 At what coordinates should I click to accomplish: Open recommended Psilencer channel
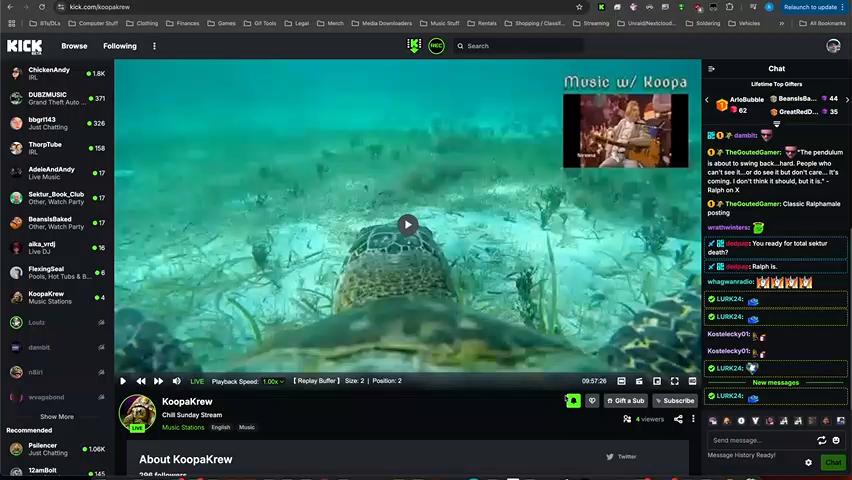pos(57,449)
